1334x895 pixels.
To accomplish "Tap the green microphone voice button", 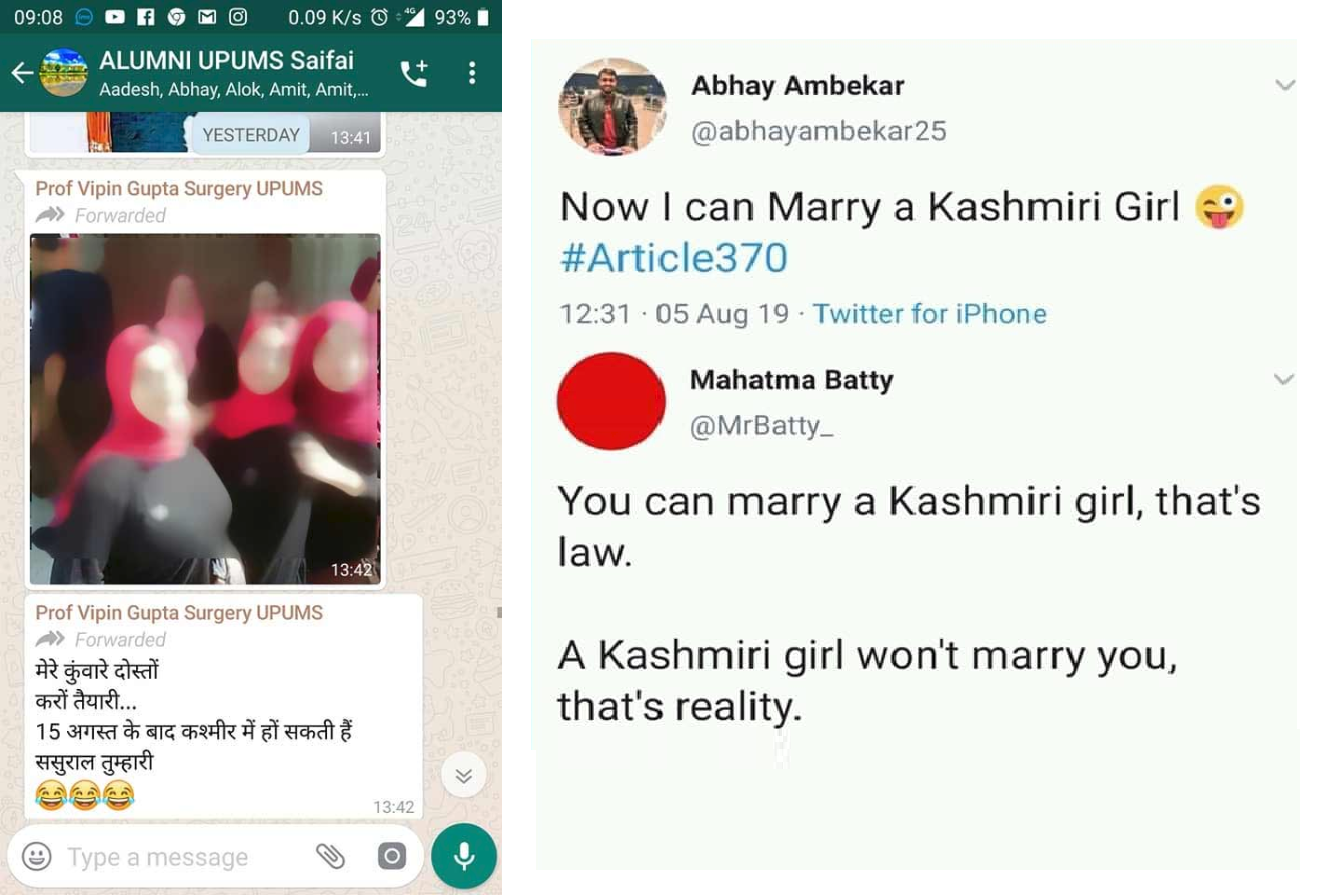I will pyautogui.click(x=464, y=857).
